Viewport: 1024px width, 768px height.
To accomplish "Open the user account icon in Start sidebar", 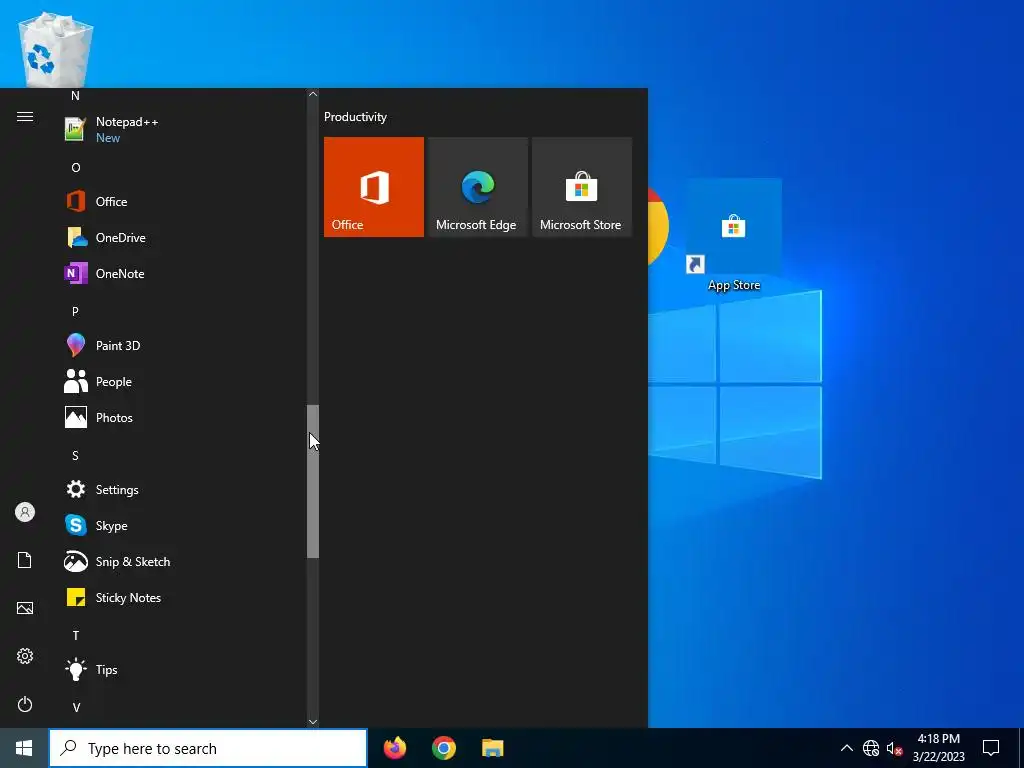I will [x=25, y=512].
